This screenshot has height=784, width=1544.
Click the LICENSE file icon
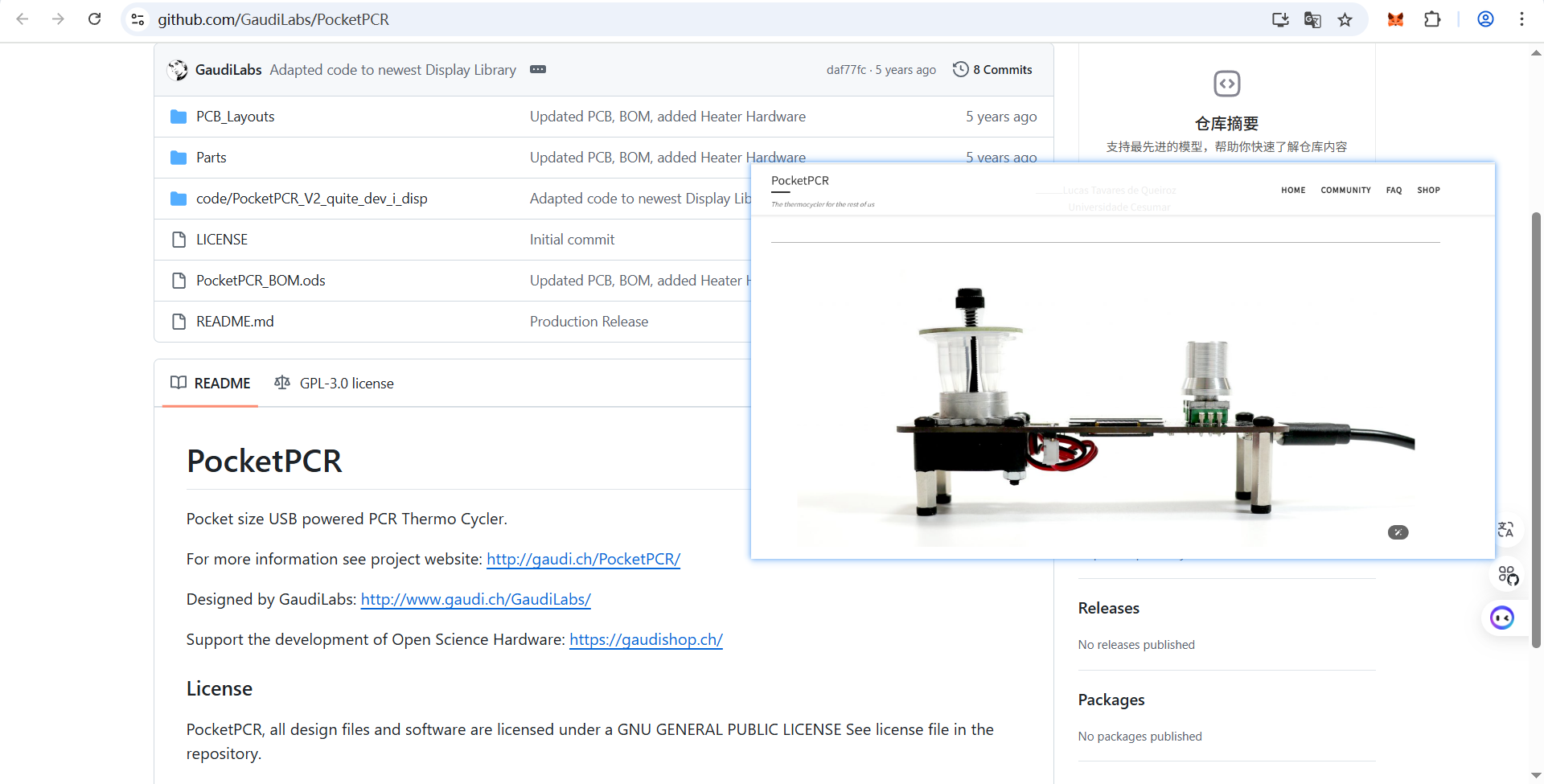(x=179, y=240)
